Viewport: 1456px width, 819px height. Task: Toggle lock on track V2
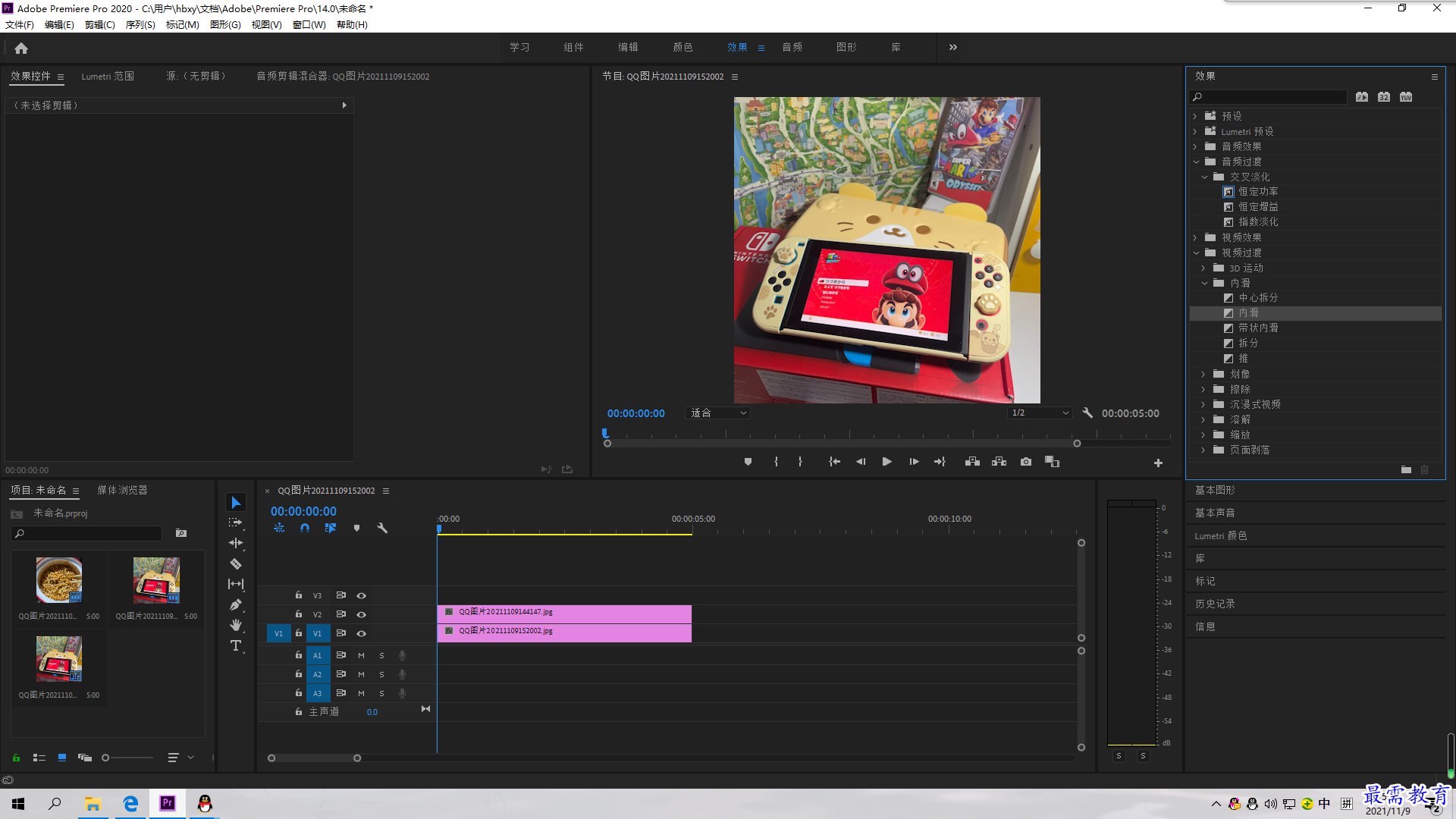[299, 614]
